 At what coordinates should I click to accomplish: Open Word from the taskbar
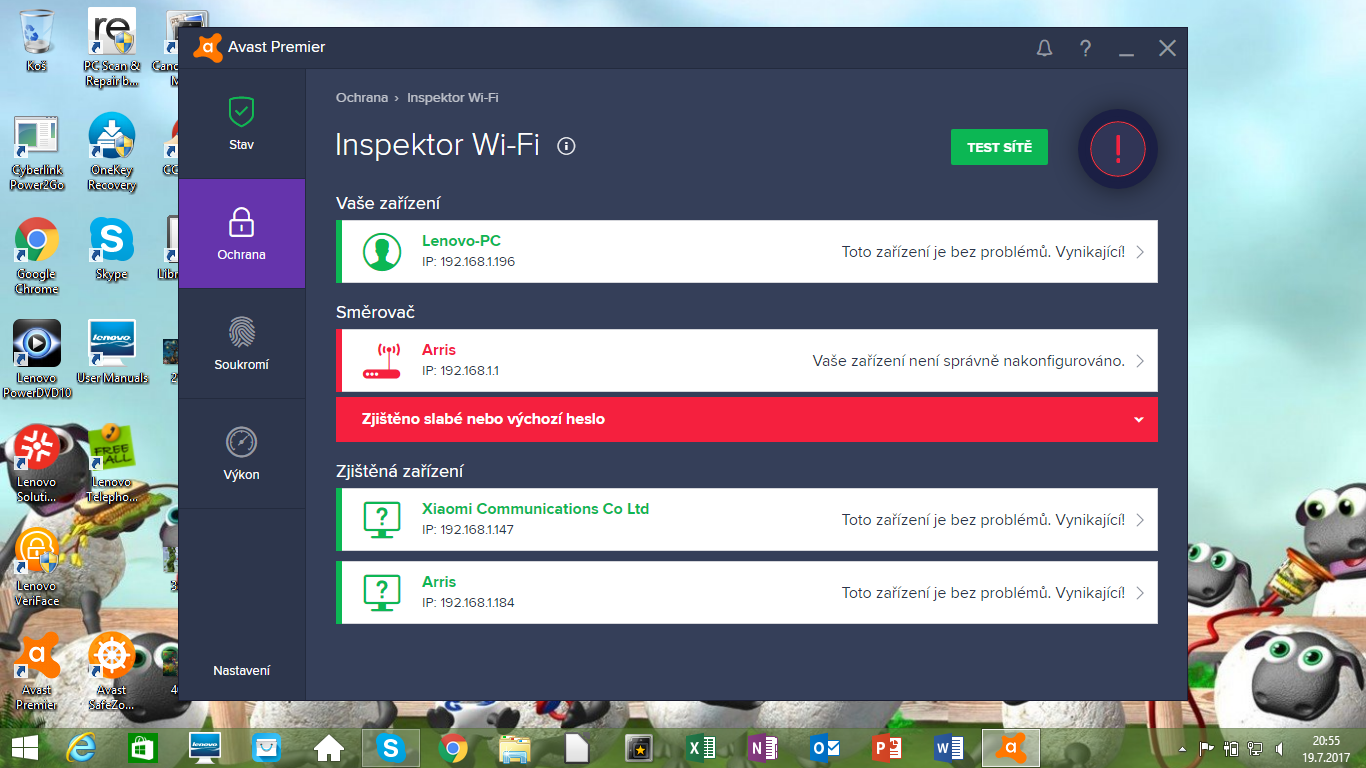(x=949, y=748)
